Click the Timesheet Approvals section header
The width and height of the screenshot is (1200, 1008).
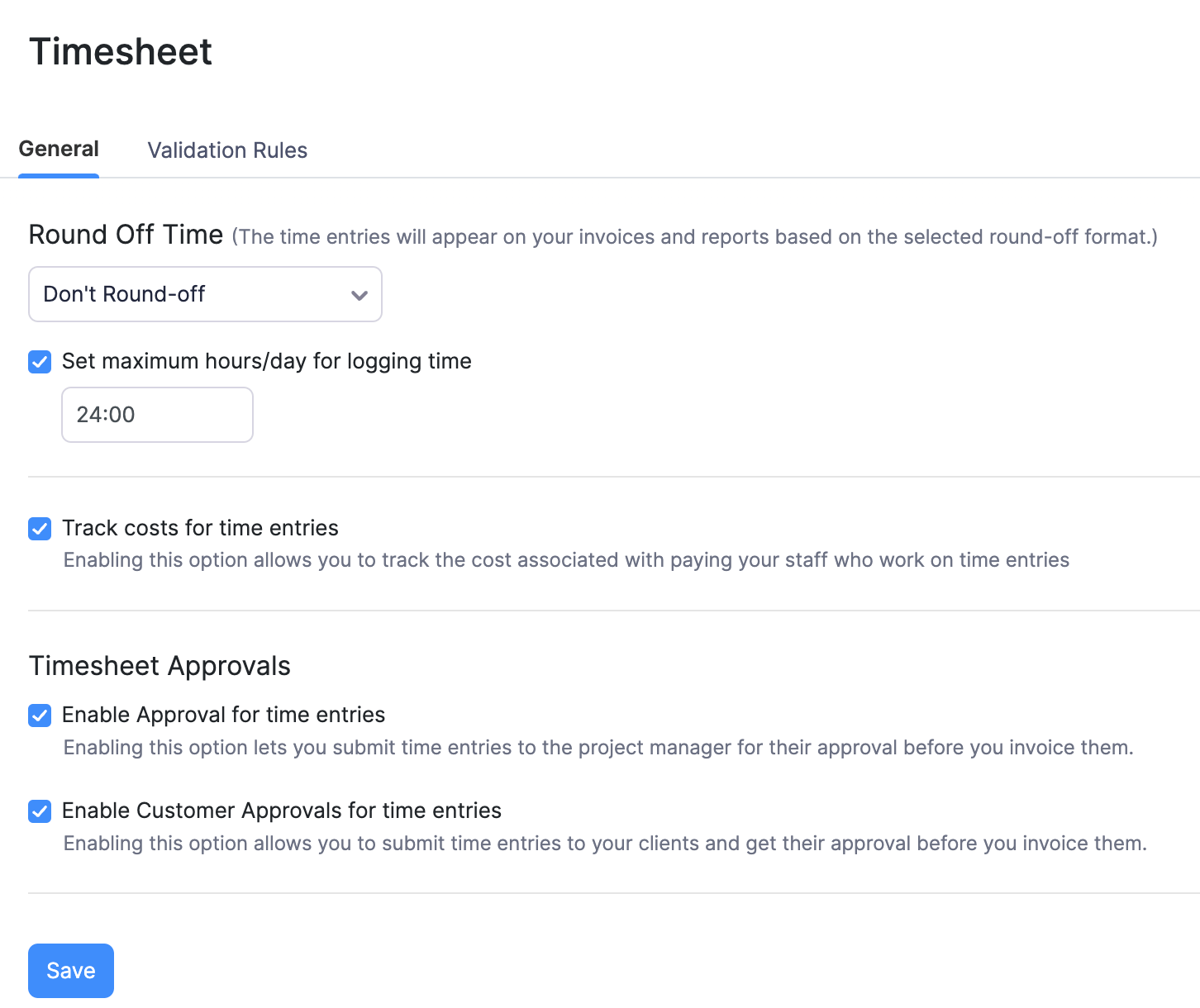pos(160,666)
